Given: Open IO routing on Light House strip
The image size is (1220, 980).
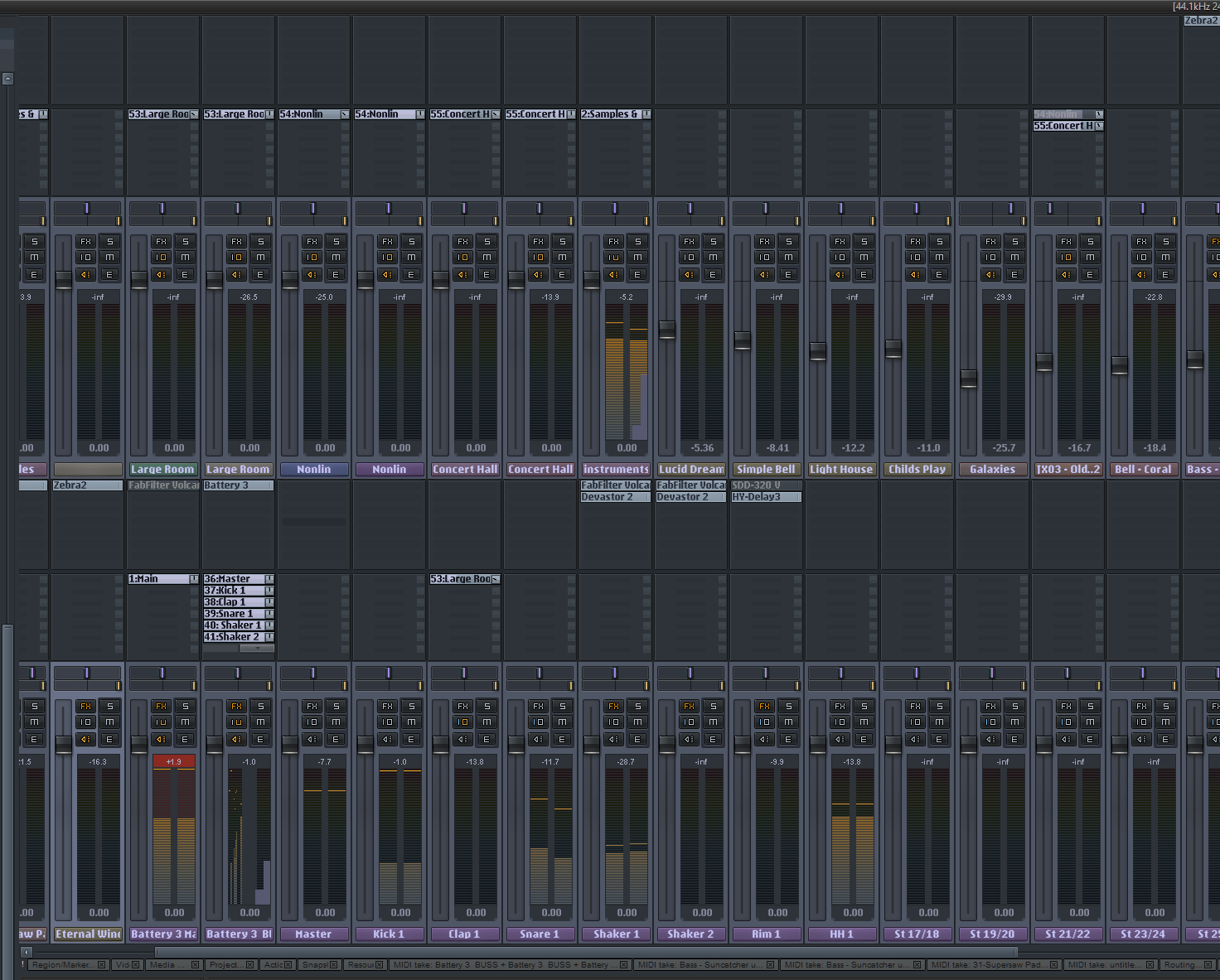Looking at the screenshot, I should (x=840, y=258).
